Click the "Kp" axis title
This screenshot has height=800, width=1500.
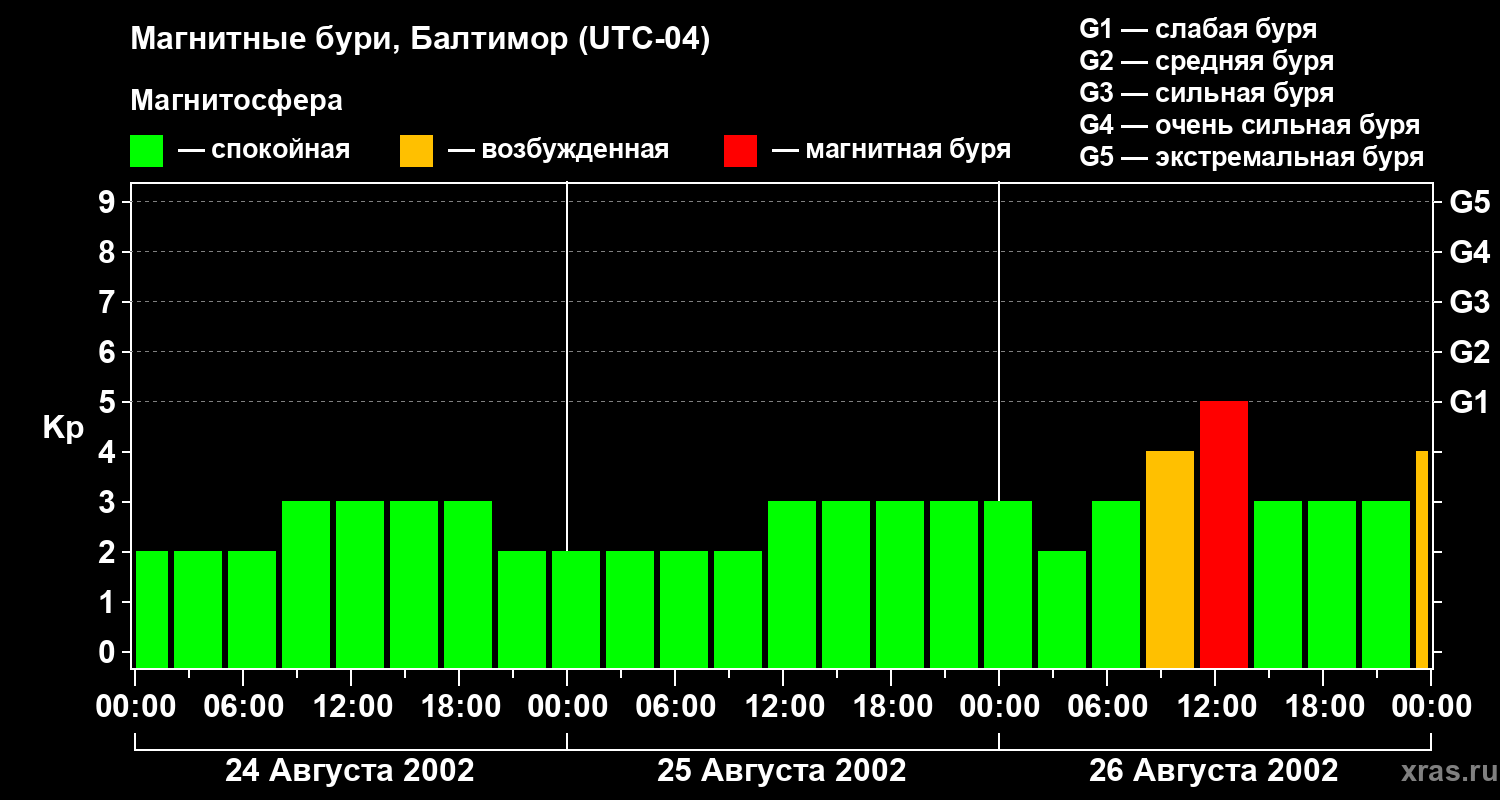click(63, 428)
